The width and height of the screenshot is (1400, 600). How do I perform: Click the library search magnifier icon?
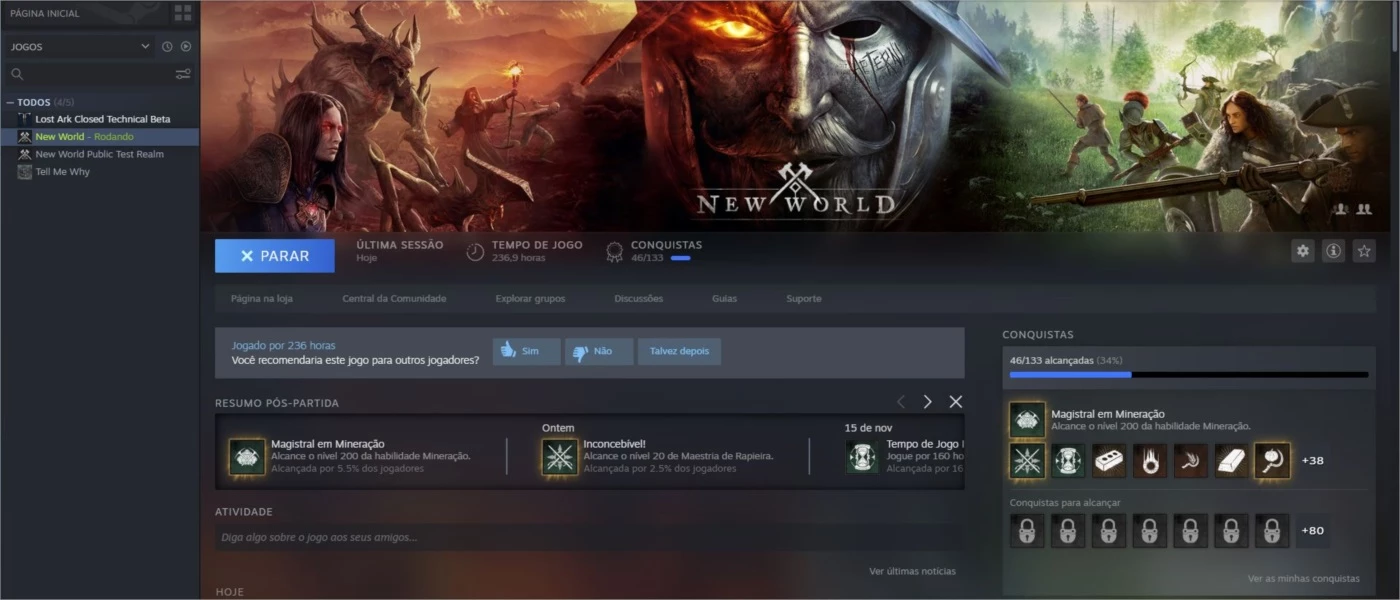[x=17, y=74]
